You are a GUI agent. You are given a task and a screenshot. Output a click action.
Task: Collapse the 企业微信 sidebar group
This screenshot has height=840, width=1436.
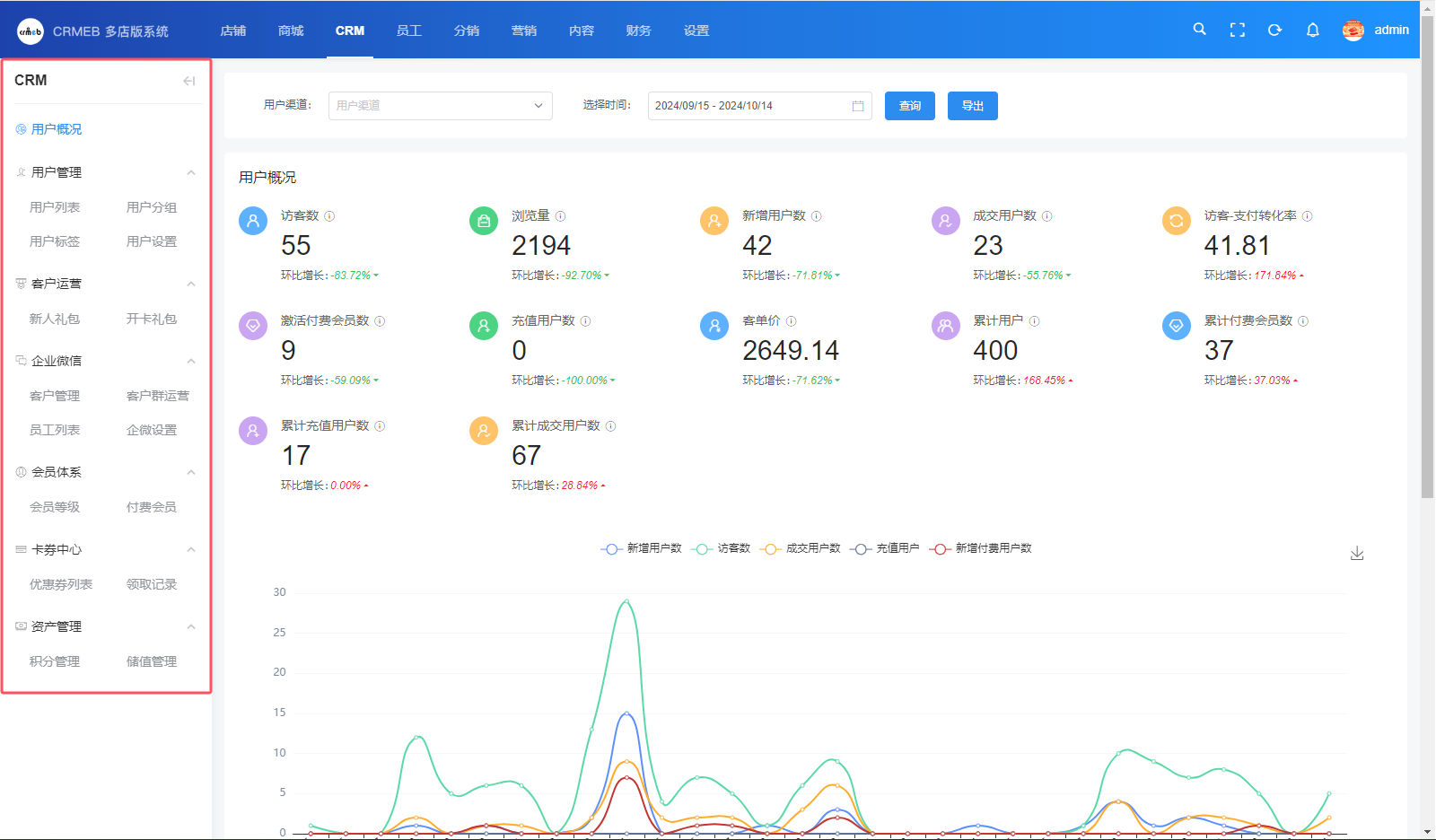(x=190, y=361)
